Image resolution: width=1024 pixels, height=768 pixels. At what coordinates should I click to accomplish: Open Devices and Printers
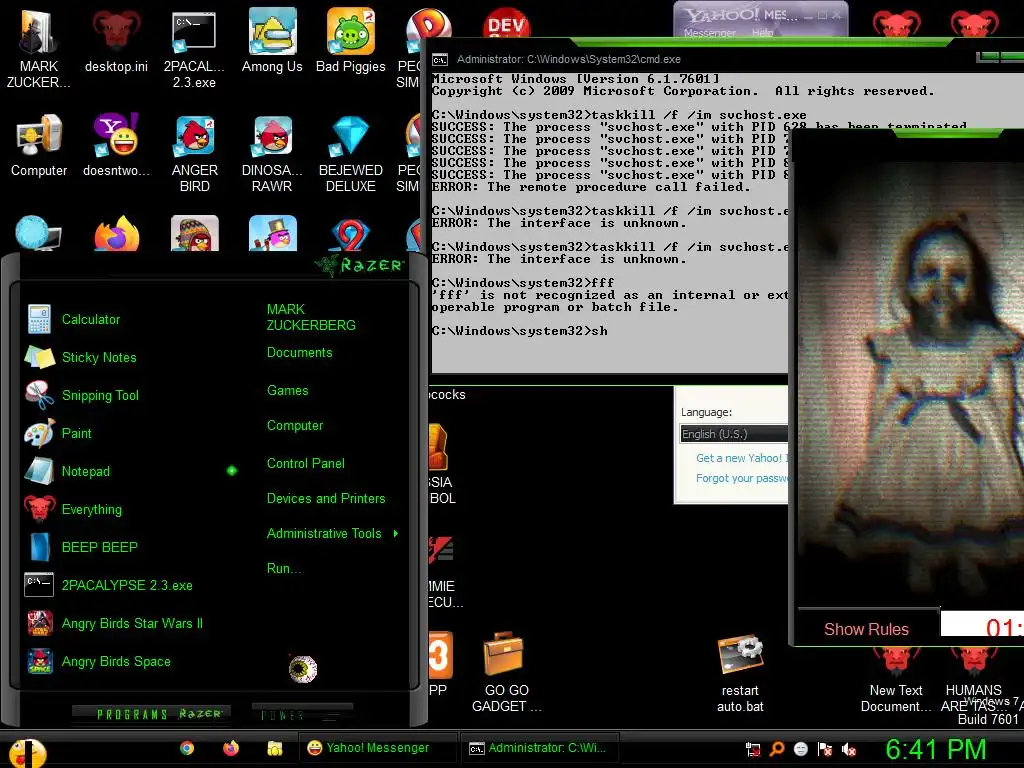[326, 498]
